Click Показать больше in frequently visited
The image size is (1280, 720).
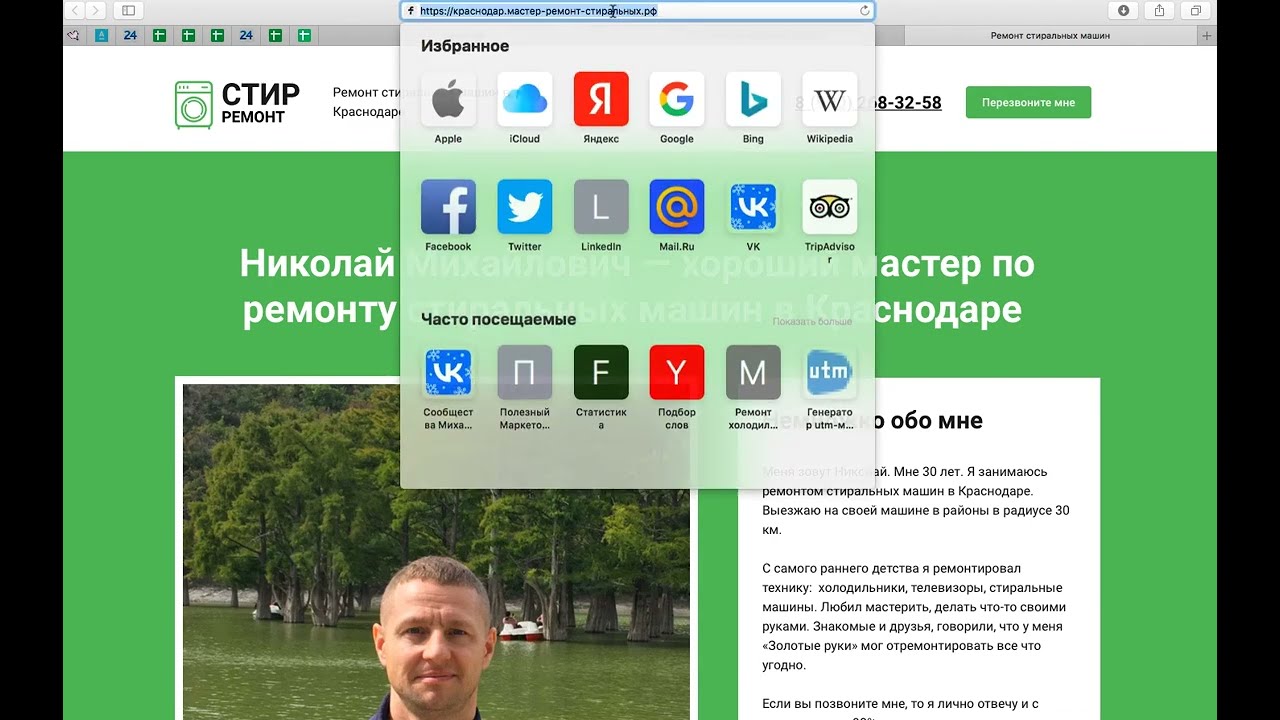pyautogui.click(x=812, y=321)
